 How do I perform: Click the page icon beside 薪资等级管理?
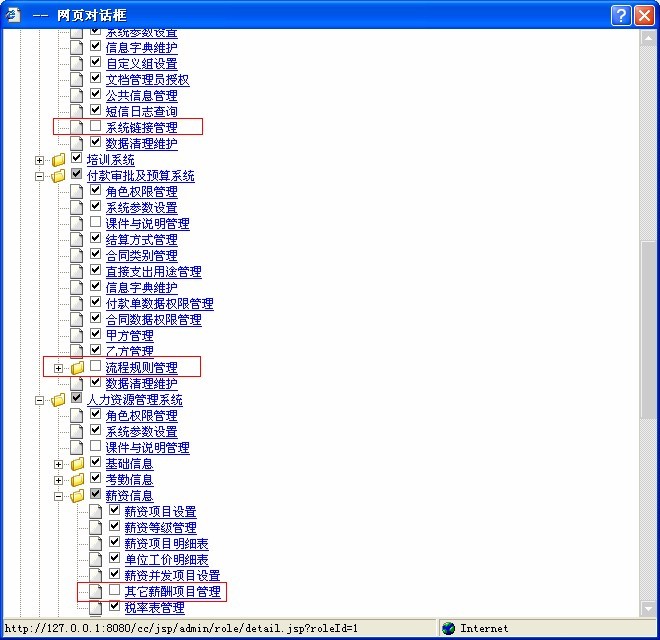96,527
